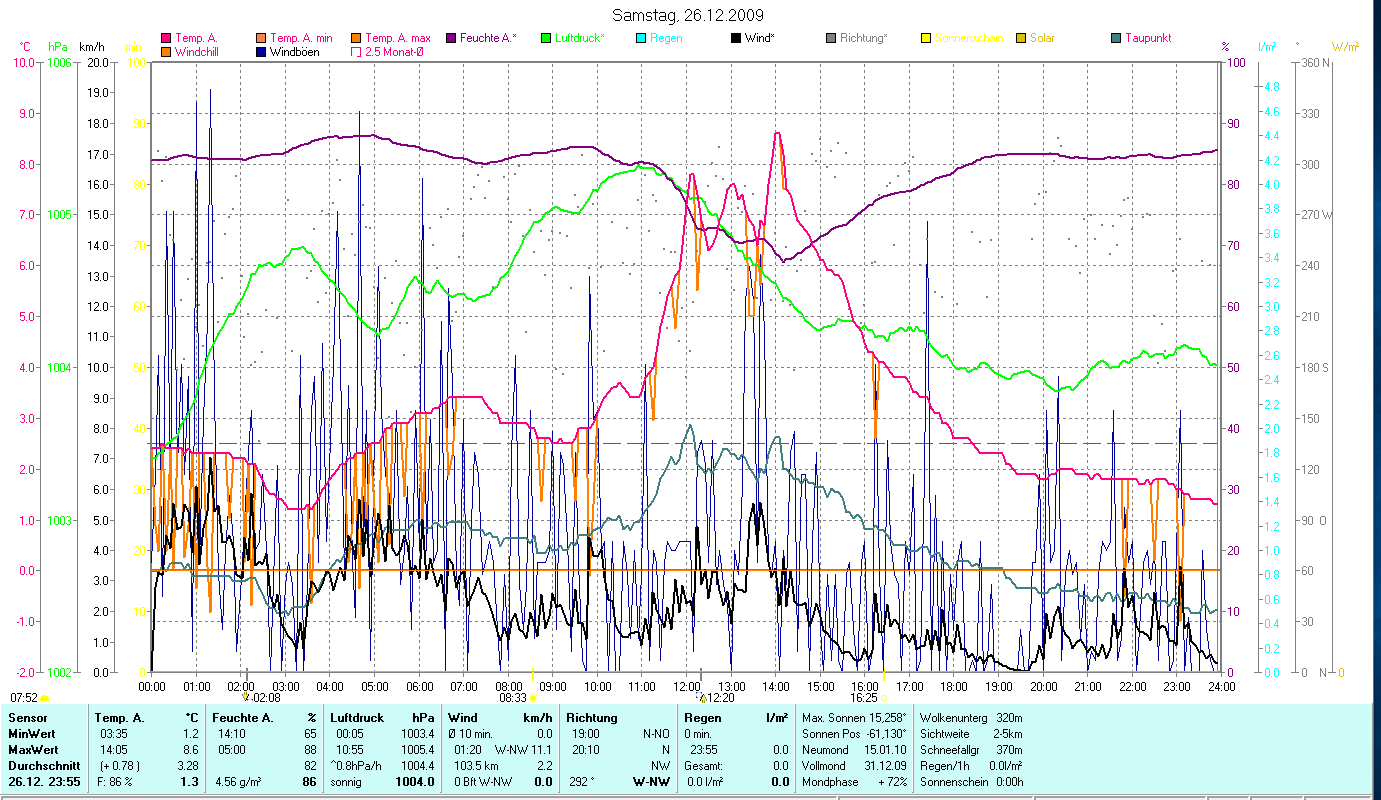Click the teal Taupunkt legend square
1381x800 pixels.
[1116, 39]
